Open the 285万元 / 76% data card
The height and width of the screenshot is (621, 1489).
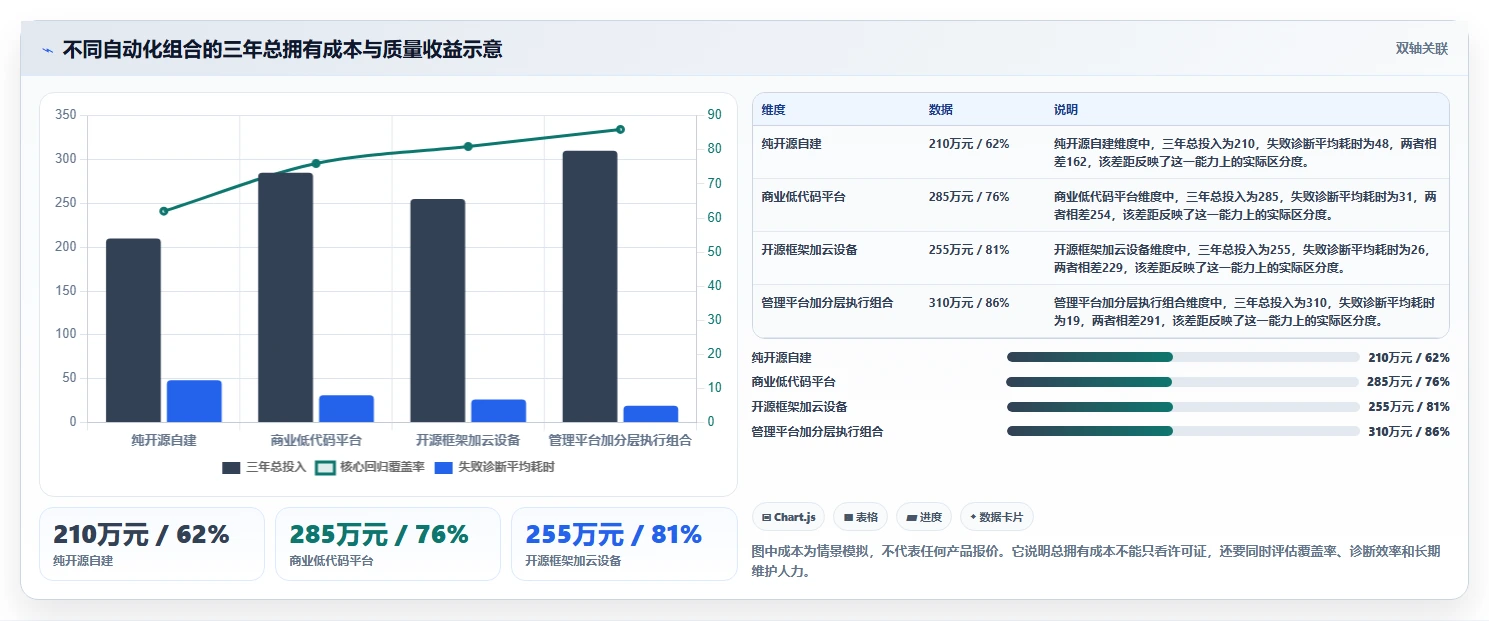click(x=388, y=544)
